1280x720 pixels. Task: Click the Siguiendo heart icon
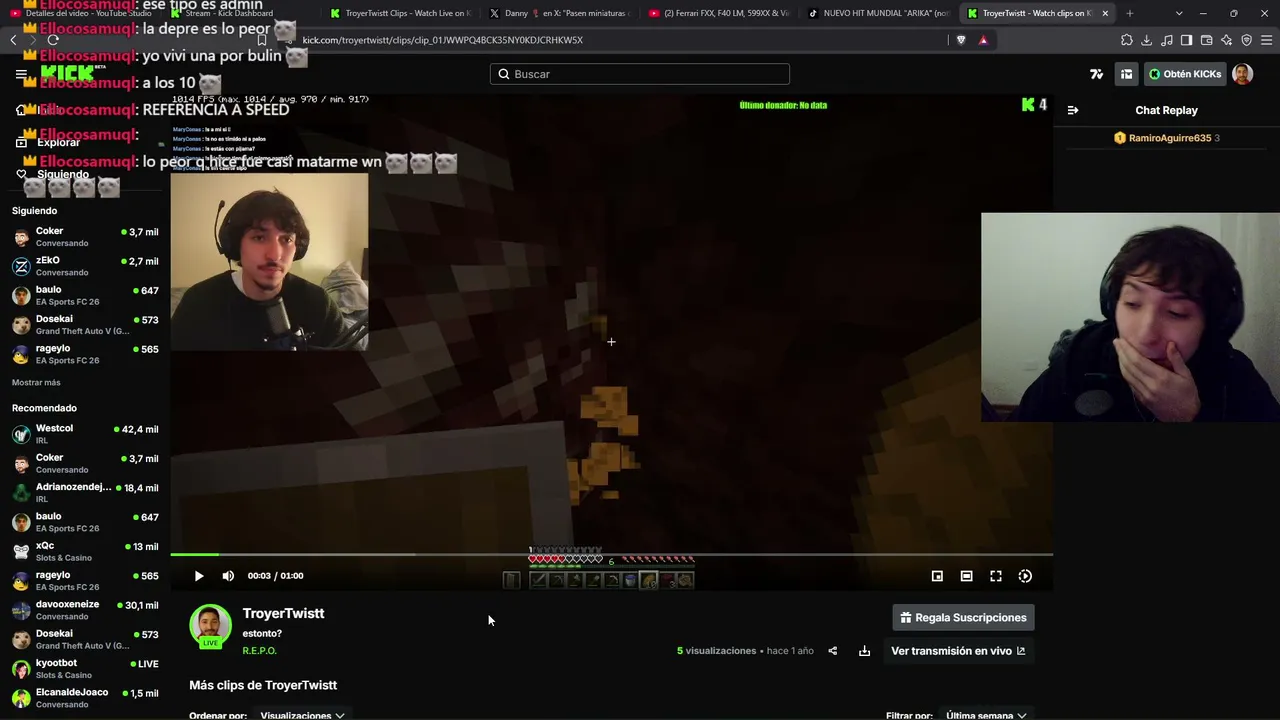(21, 174)
